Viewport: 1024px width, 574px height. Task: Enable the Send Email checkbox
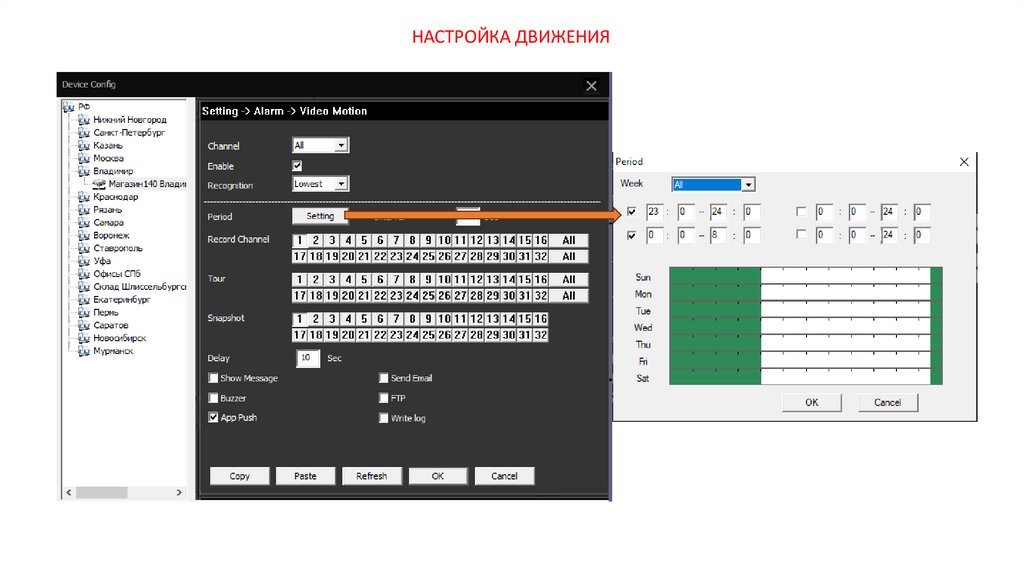coord(384,377)
